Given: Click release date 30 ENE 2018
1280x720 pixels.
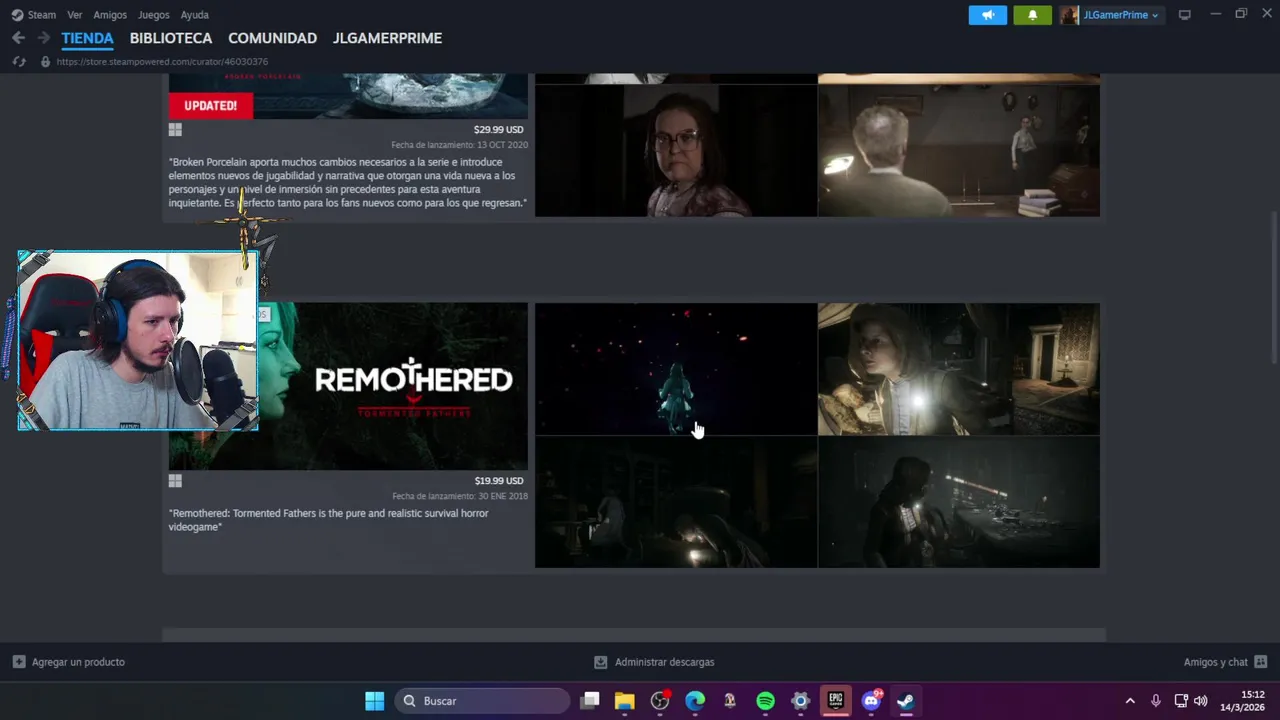Looking at the screenshot, I should pos(460,496).
